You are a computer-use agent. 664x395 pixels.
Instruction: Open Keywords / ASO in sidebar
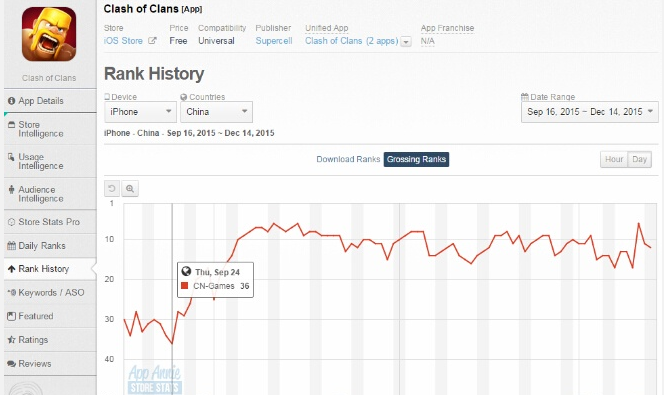click(50, 293)
